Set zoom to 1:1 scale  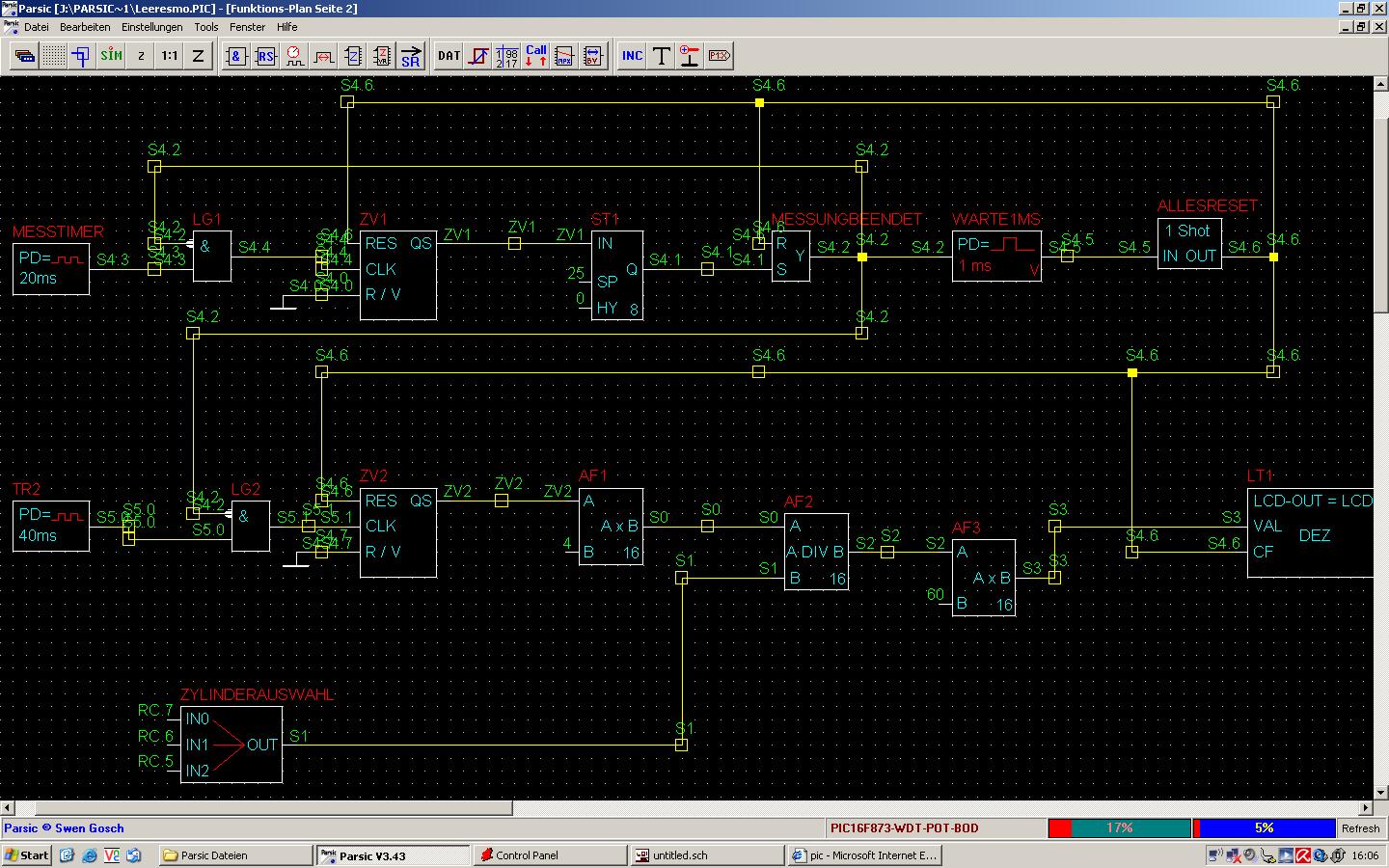coord(169,56)
